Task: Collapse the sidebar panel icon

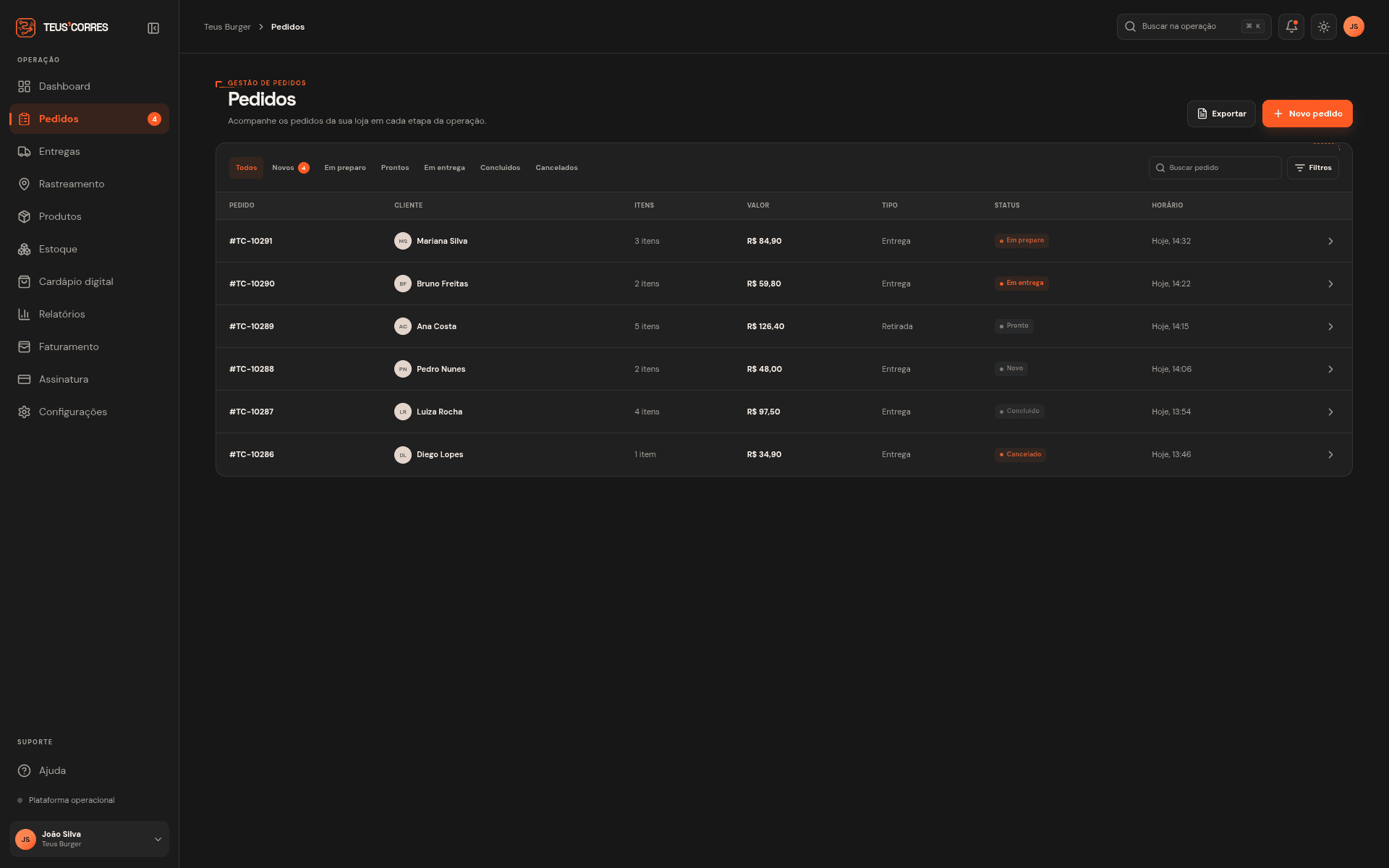Action: point(153,28)
